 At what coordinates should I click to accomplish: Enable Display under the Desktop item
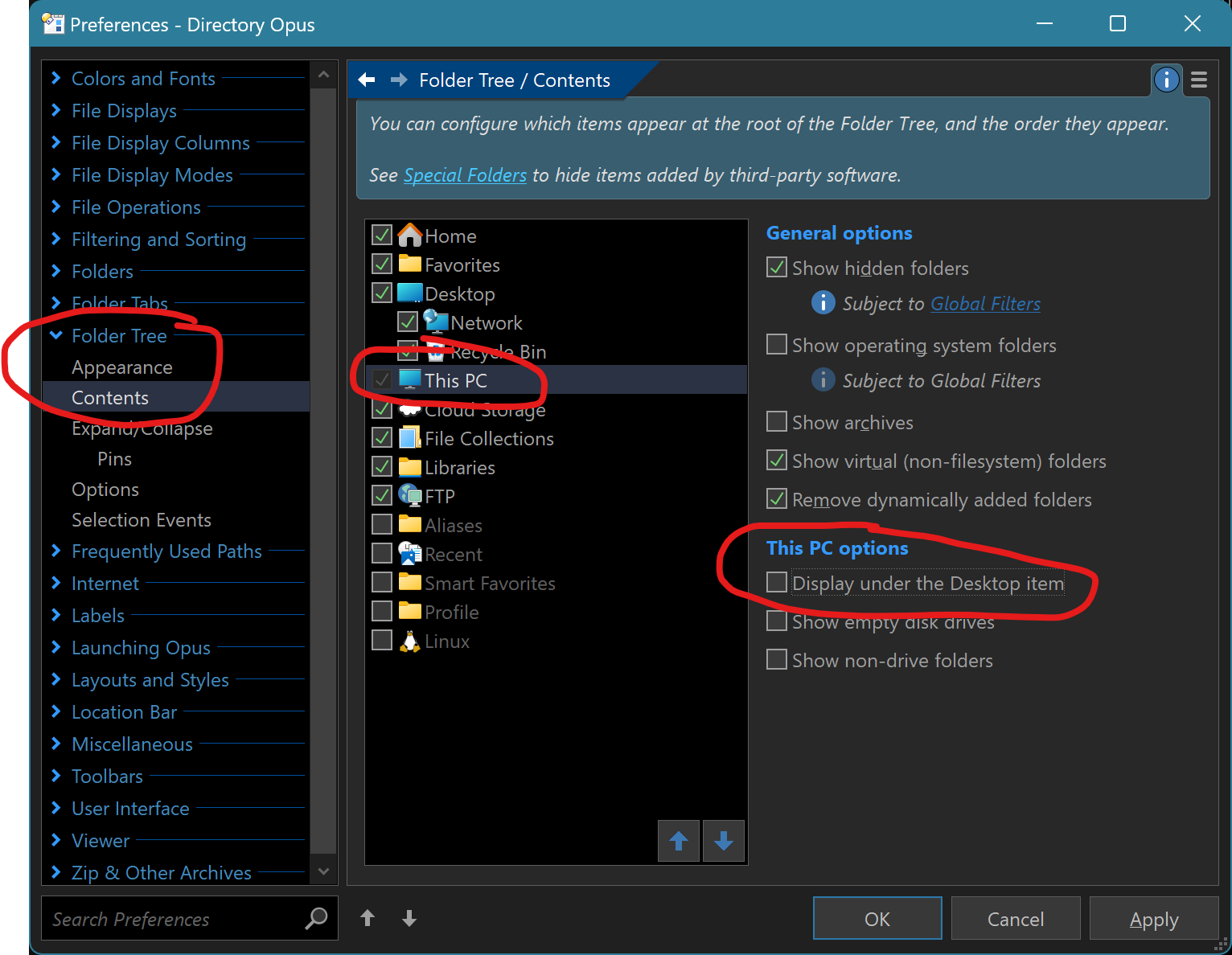coord(777,582)
